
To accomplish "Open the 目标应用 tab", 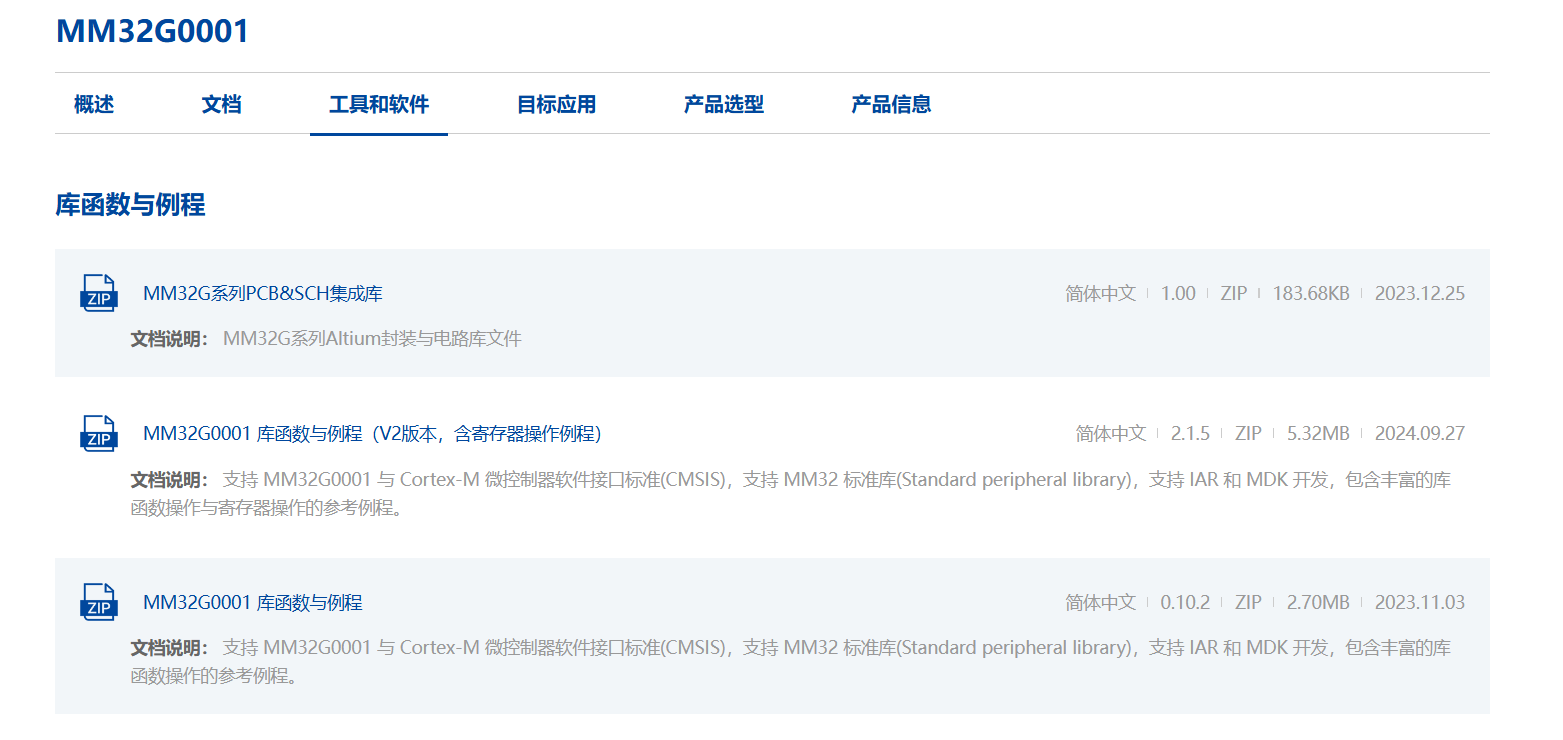I will pyautogui.click(x=556, y=104).
